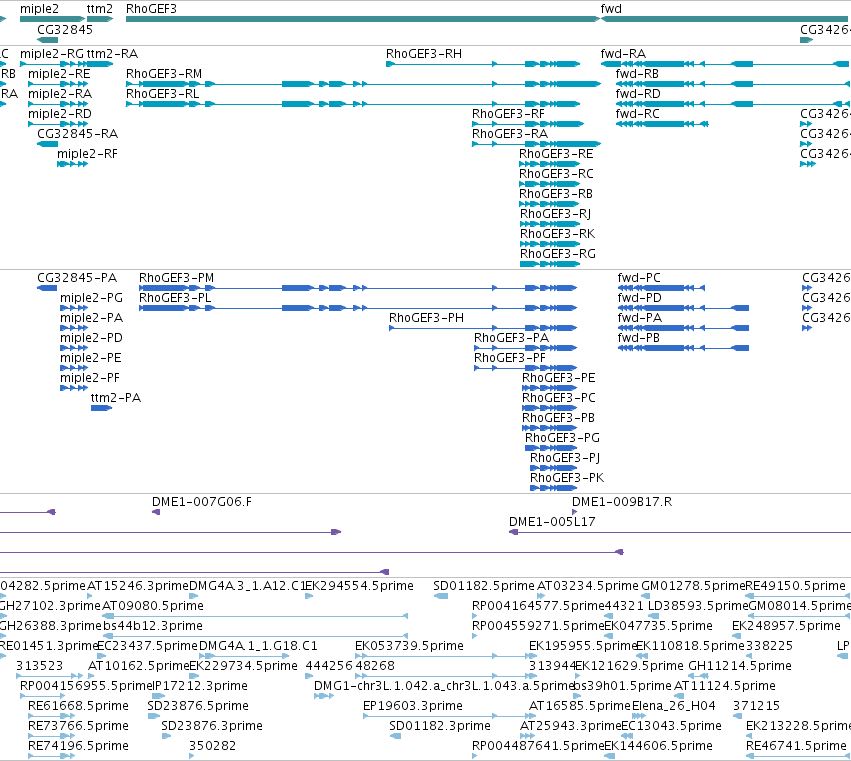Click transcript miple2-RE label
The height and width of the screenshot is (761, 851).
[x=59, y=74]
